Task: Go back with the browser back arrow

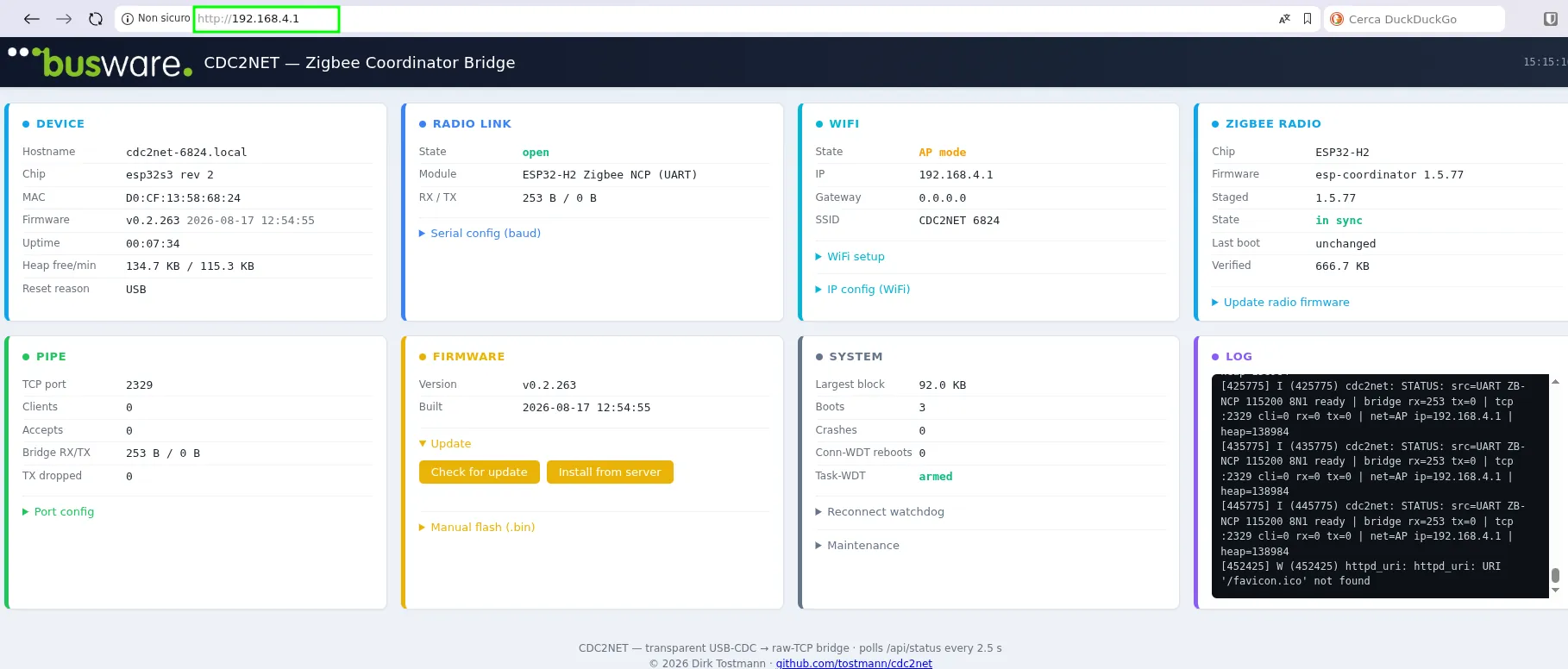Action: coord(32,19)
